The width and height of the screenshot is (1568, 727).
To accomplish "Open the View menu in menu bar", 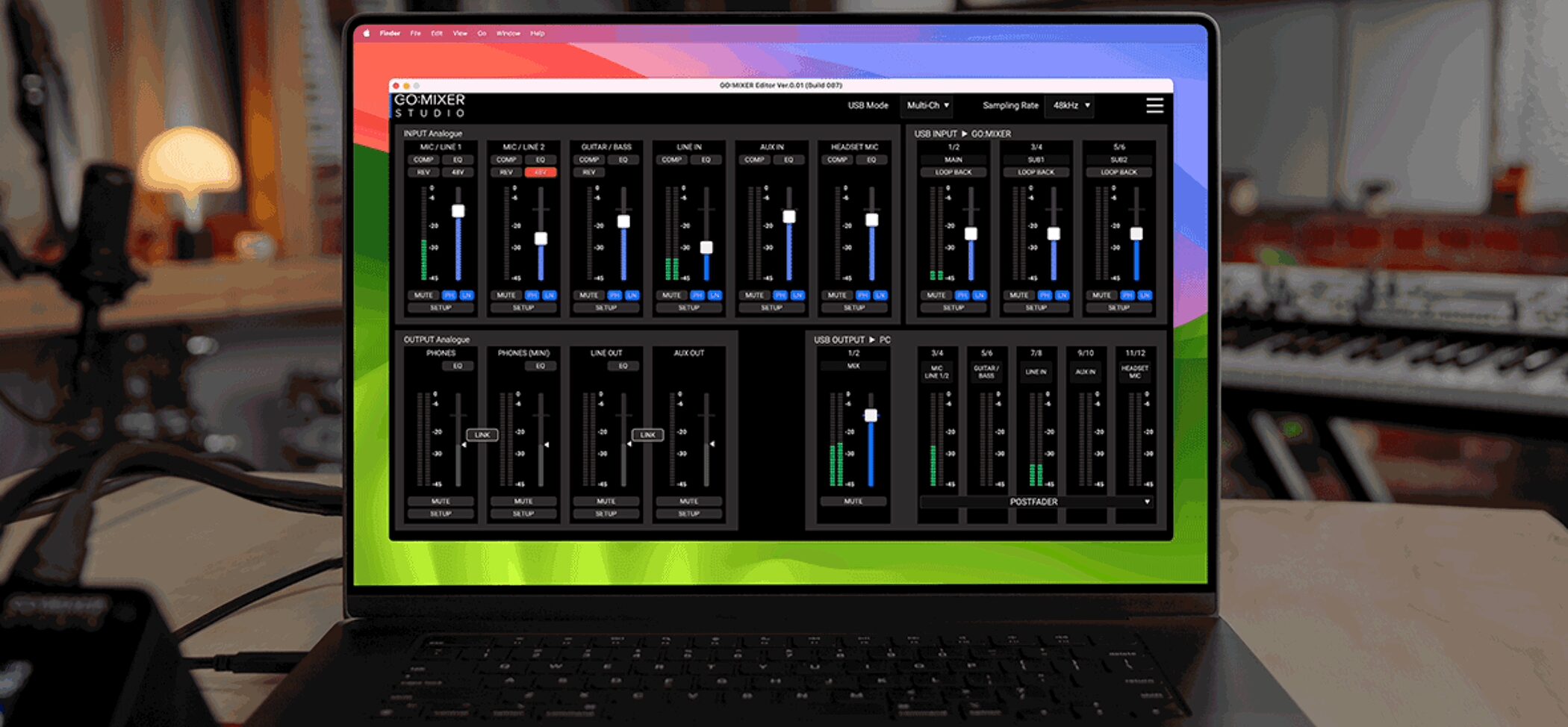I will pos(460,34).
